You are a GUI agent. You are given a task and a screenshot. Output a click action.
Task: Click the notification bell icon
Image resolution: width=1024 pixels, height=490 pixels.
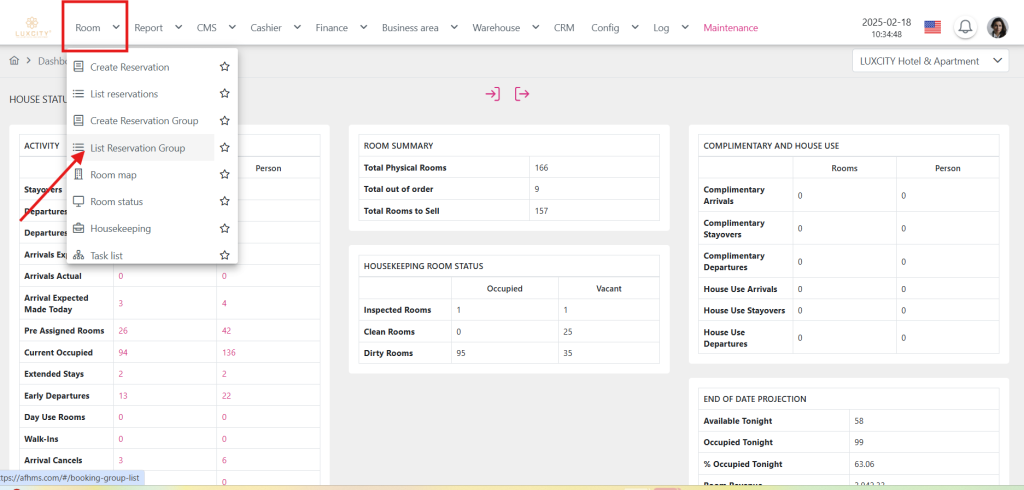coord(966,28)
